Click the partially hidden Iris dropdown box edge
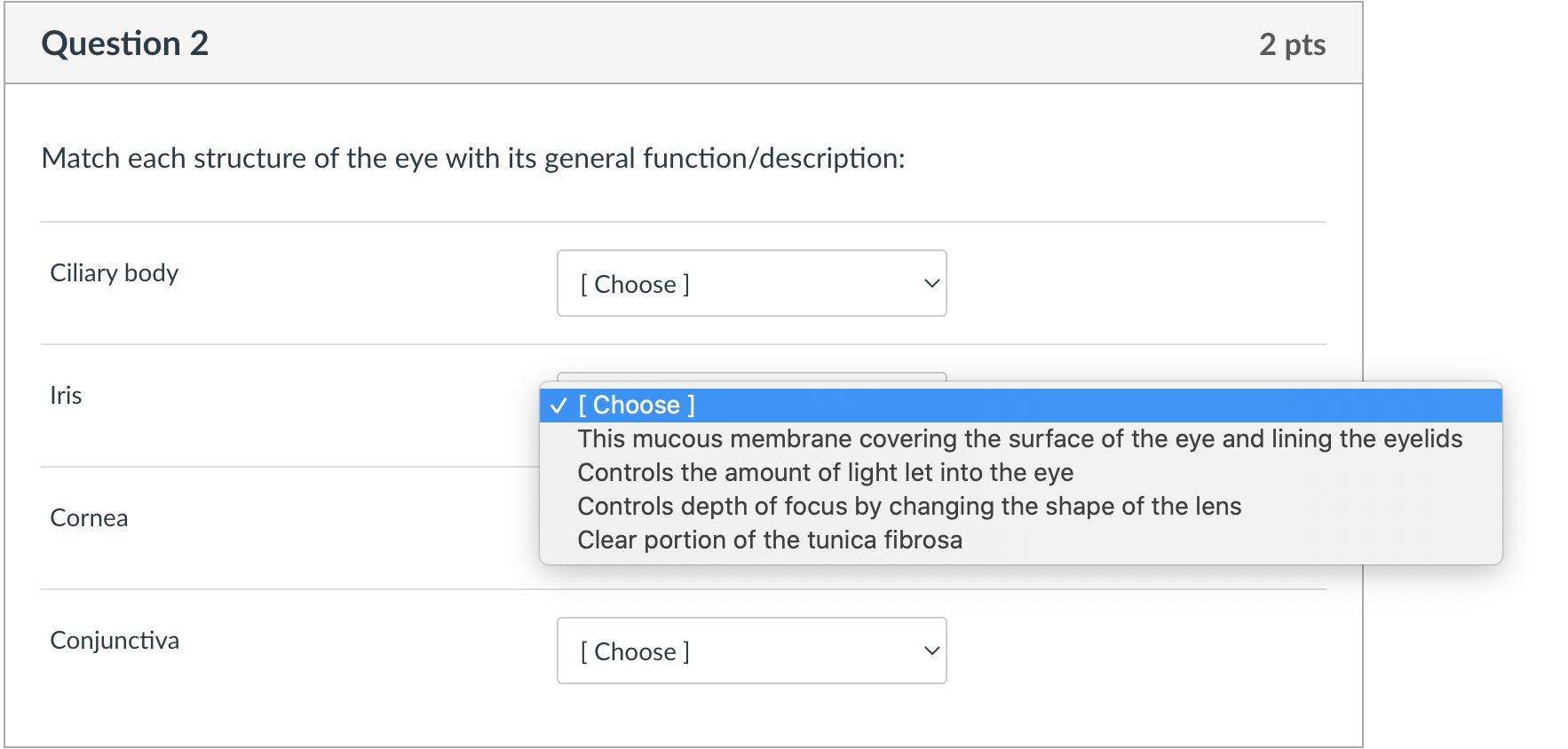The width and height of the screenshot is (1568, 749). (751, 376)
